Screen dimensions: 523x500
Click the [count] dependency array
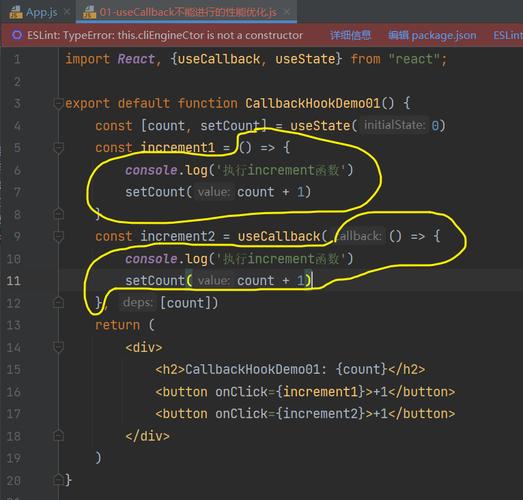pos(185,303)
